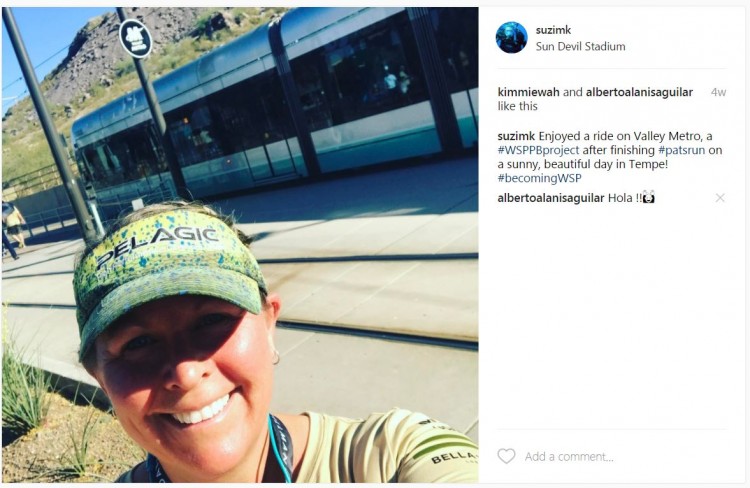Click the selfie photo of the post

point(240,244)
